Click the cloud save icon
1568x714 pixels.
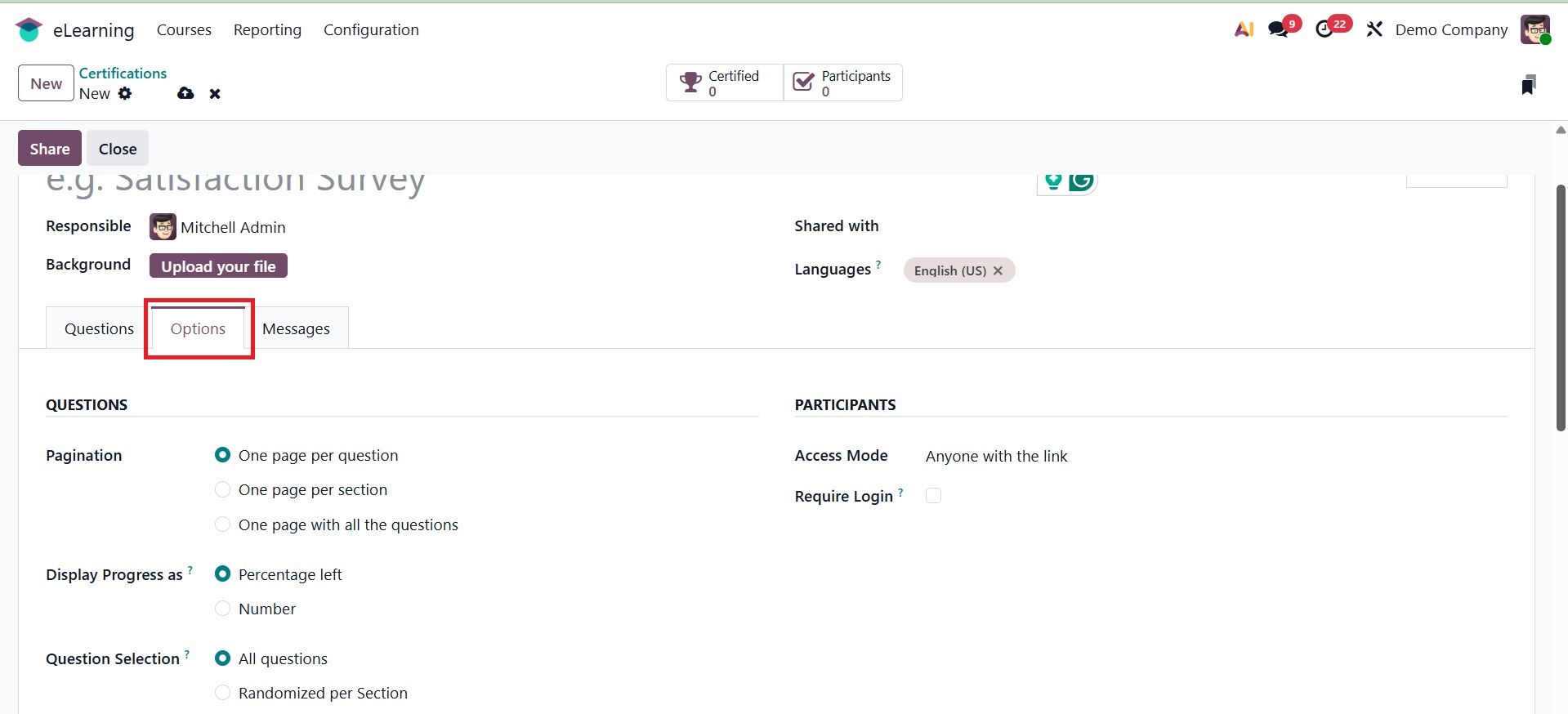click(x=185, y=94)
